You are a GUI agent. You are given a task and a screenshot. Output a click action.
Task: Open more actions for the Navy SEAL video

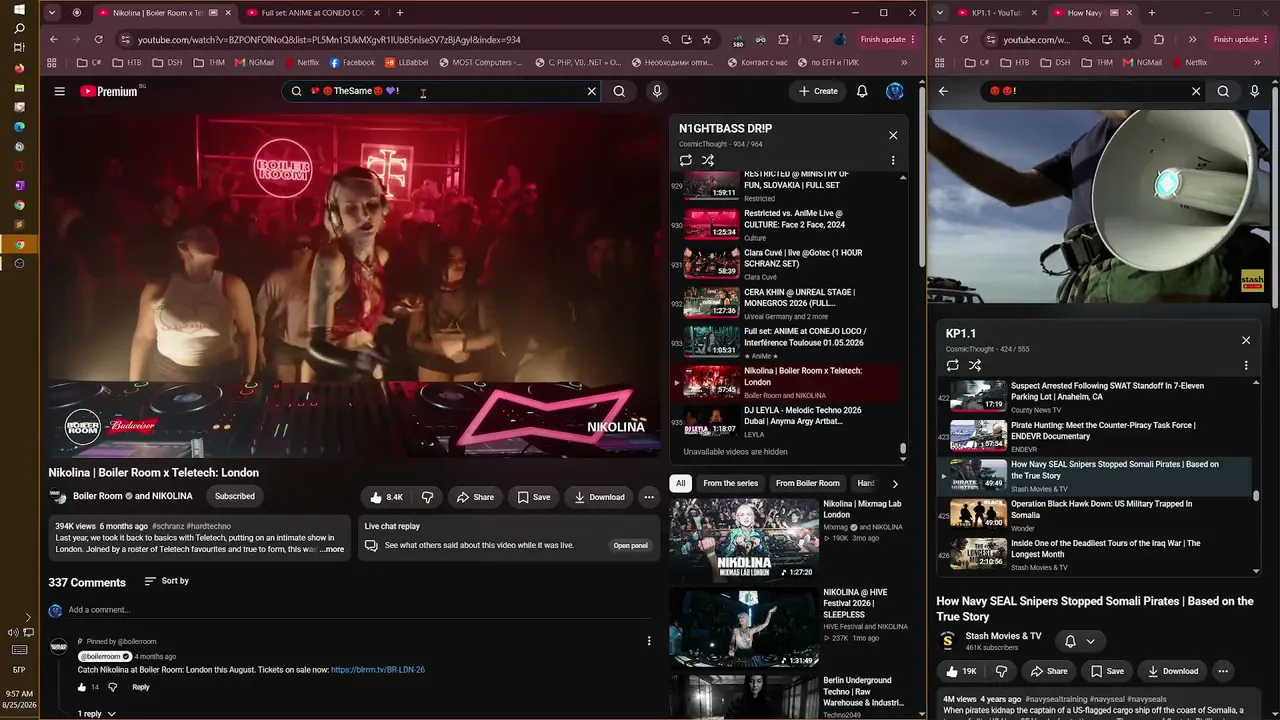1223,671
